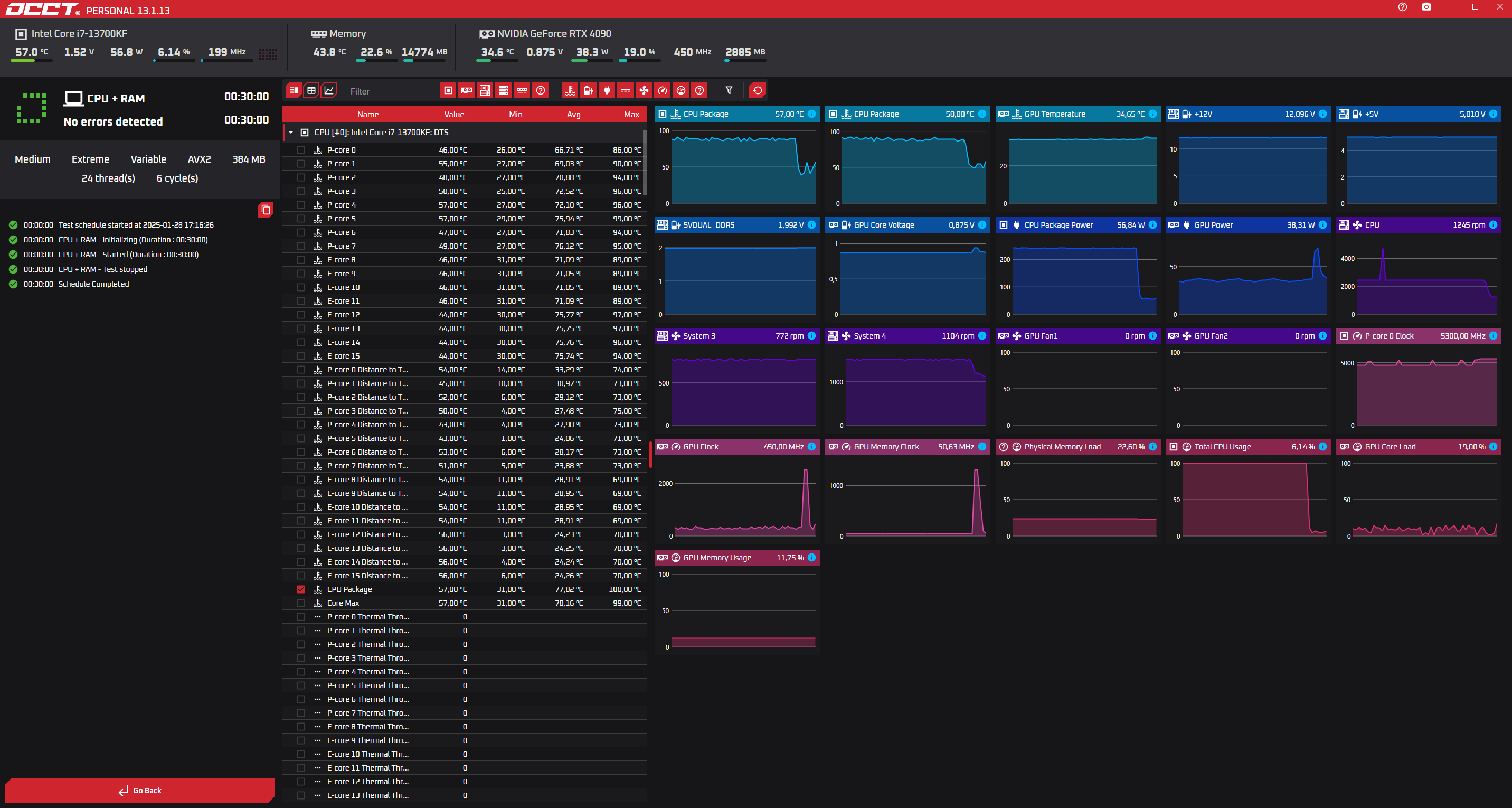Open the info icon on the Total CPU Usage graph
This screenshot has height=808, width=1512.
pos(1322,447)
